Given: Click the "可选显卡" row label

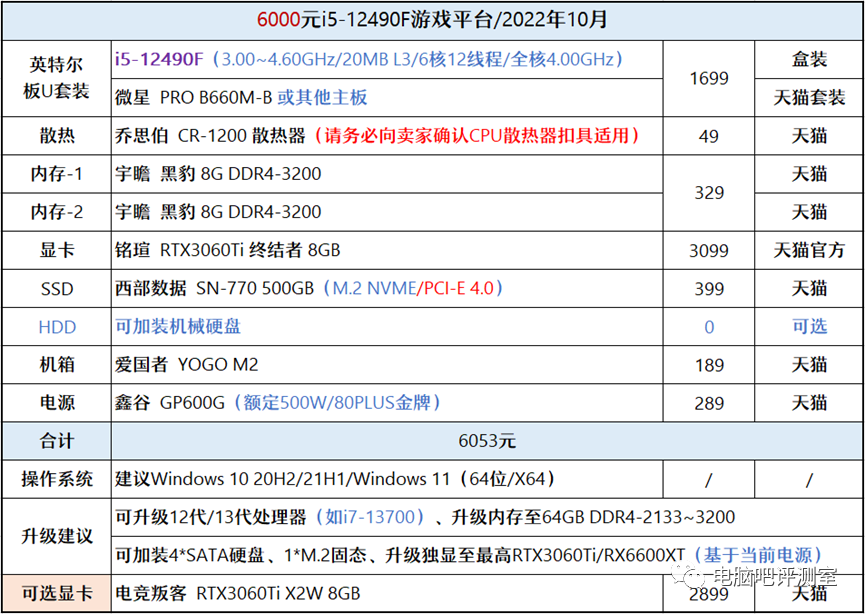Looking at the screenshot, I should pos(56,594).
